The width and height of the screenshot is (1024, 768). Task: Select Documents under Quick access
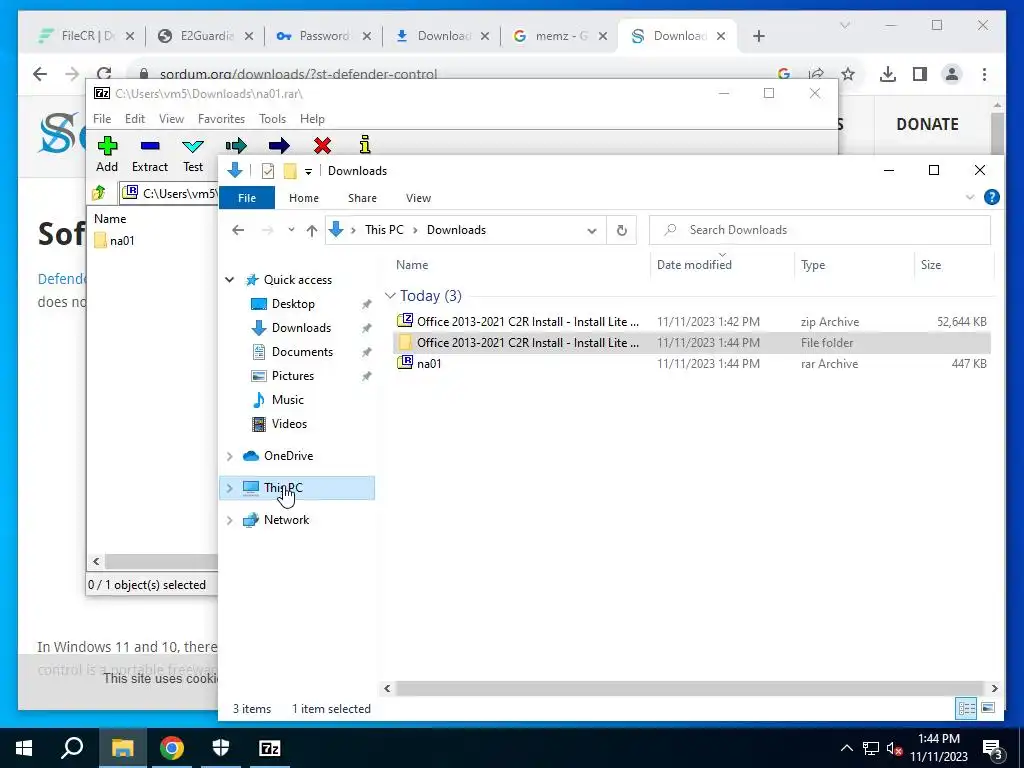(302, 352)
